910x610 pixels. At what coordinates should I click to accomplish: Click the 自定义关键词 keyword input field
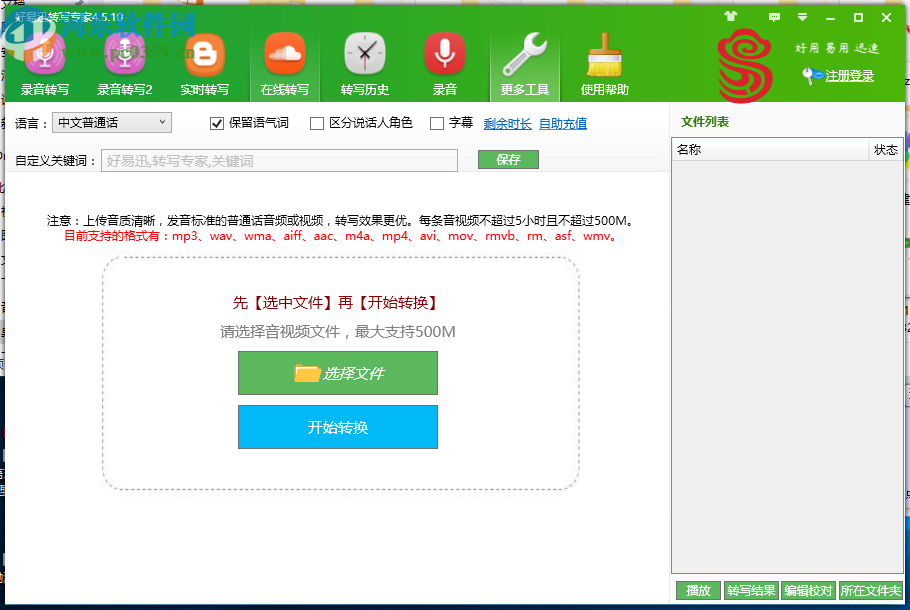(x=278, y=159)
